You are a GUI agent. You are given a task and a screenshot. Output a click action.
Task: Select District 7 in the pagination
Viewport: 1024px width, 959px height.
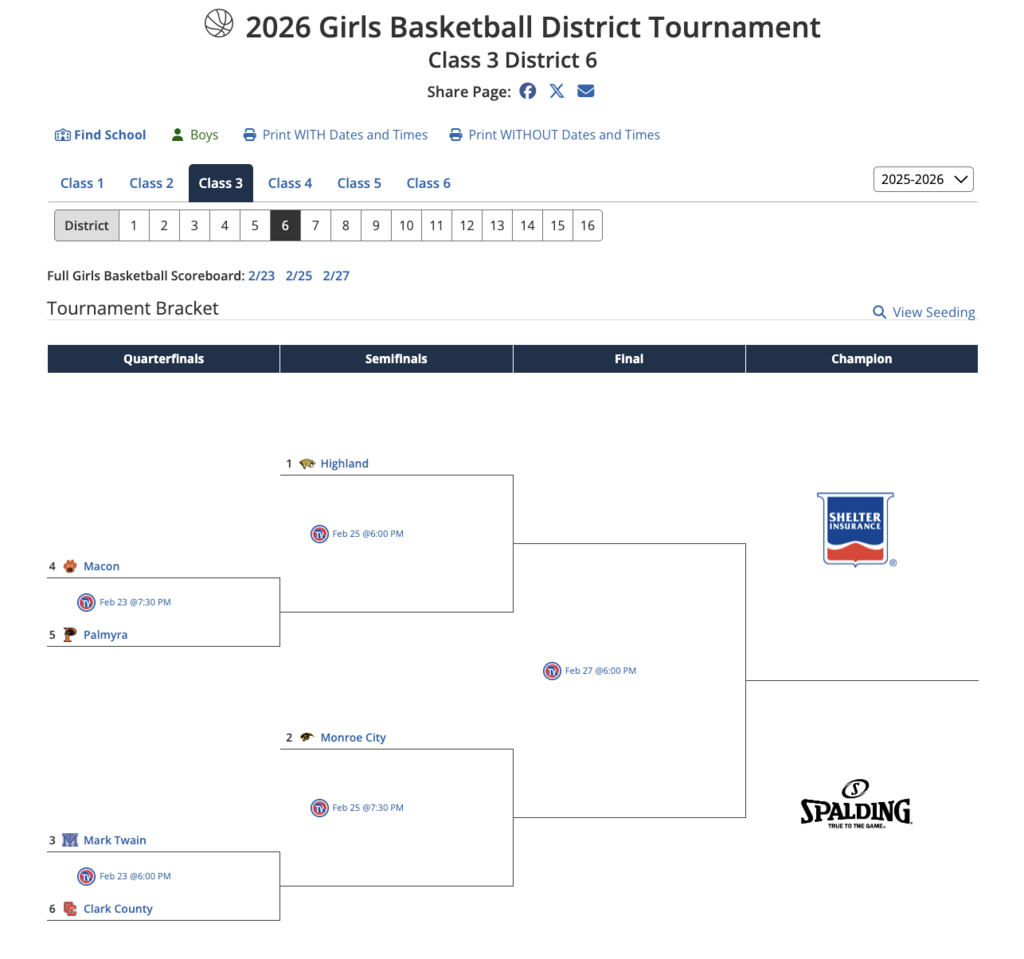point(315,225)
